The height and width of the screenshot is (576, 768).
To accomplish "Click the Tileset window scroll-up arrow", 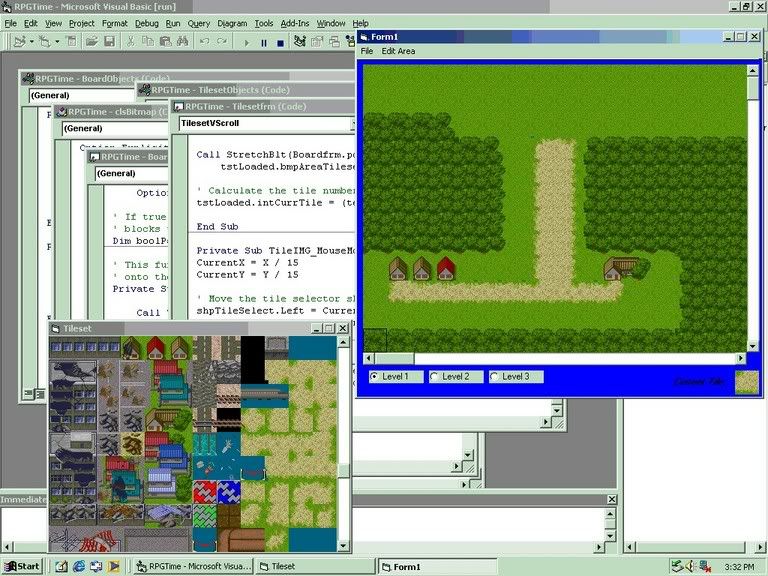I will tap(343, 342).
